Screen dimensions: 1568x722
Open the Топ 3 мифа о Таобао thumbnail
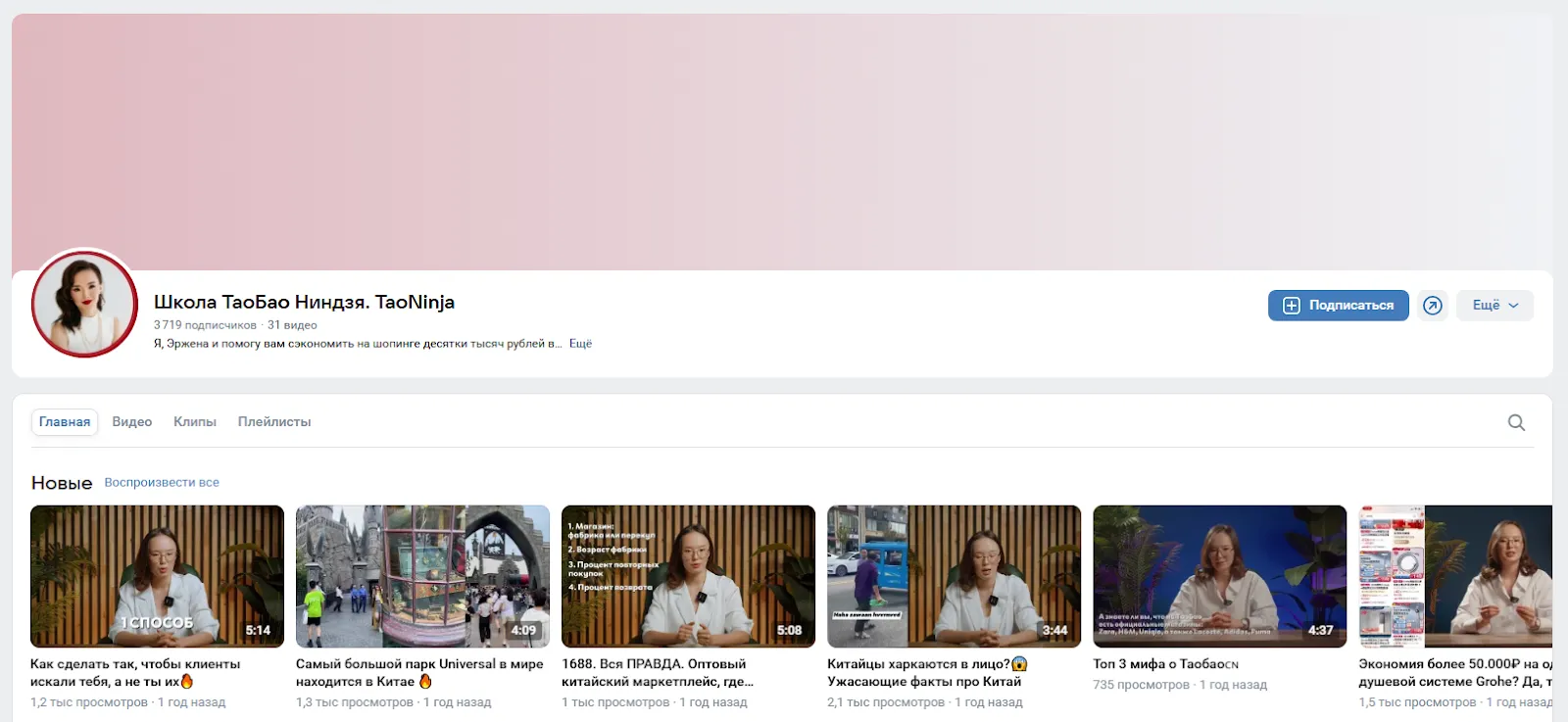pyautogui.click(x=1219, y=576)
